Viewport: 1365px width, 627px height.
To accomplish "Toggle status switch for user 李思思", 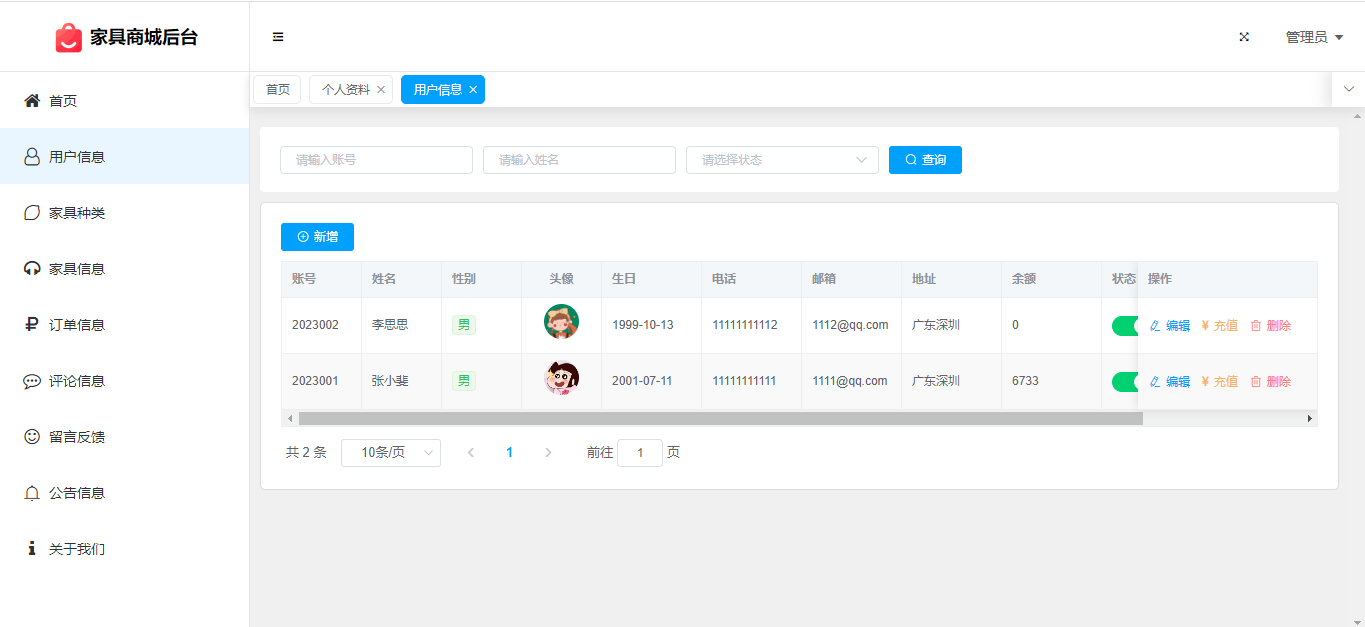I will pos(1125,326).
